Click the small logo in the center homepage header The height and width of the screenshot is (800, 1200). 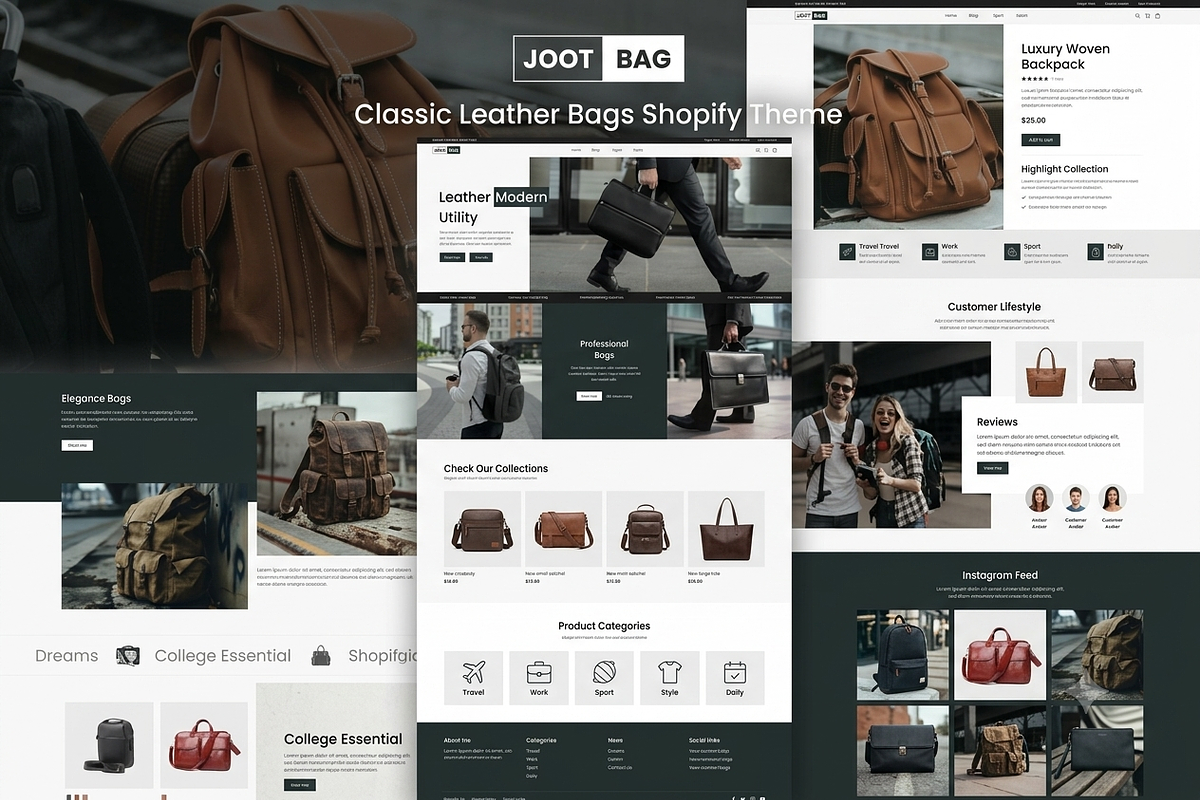tap(446, 150)
